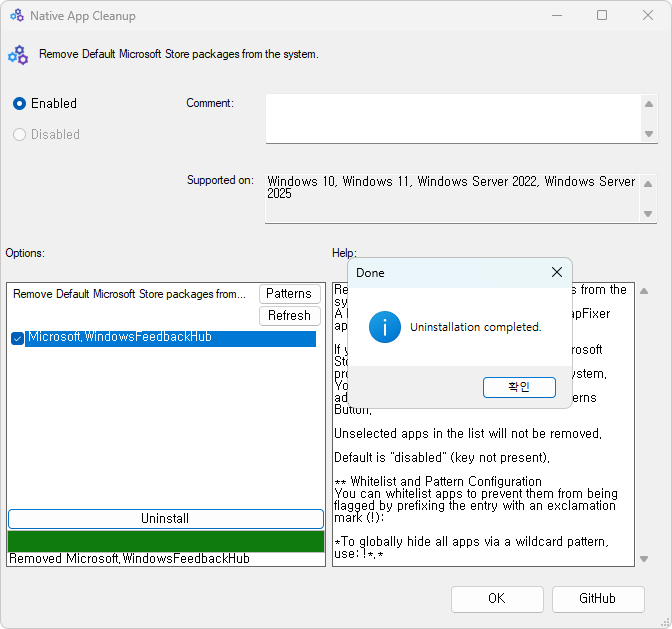Minimize the Native App Cleanup window
The width and height of the screenshot is (672, 629).
tap(557, 16)
